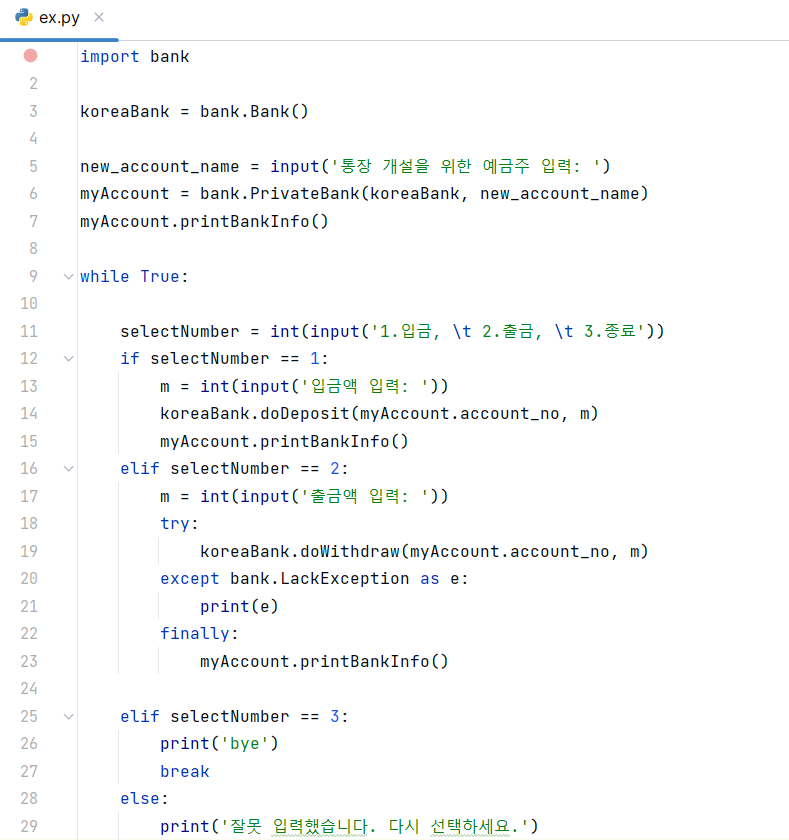Close the ex.py tab
789x840 pixels.
click(x=99, y=18)
